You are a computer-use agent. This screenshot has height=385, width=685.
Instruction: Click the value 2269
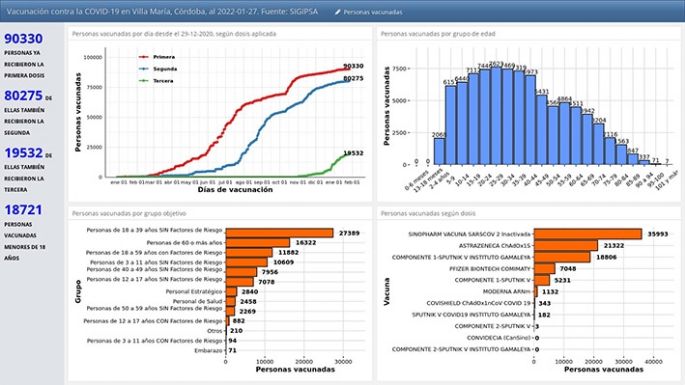click(x=248, y=312)
